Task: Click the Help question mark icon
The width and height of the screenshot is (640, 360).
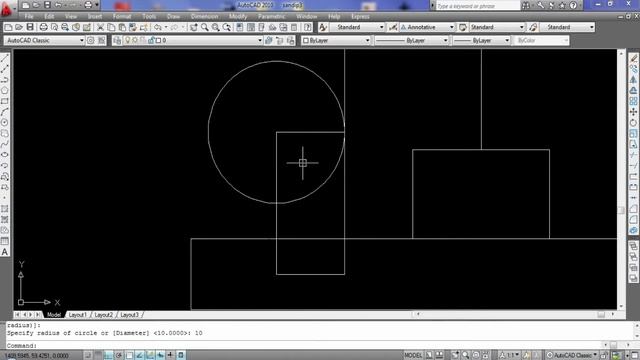Action: 308,27
